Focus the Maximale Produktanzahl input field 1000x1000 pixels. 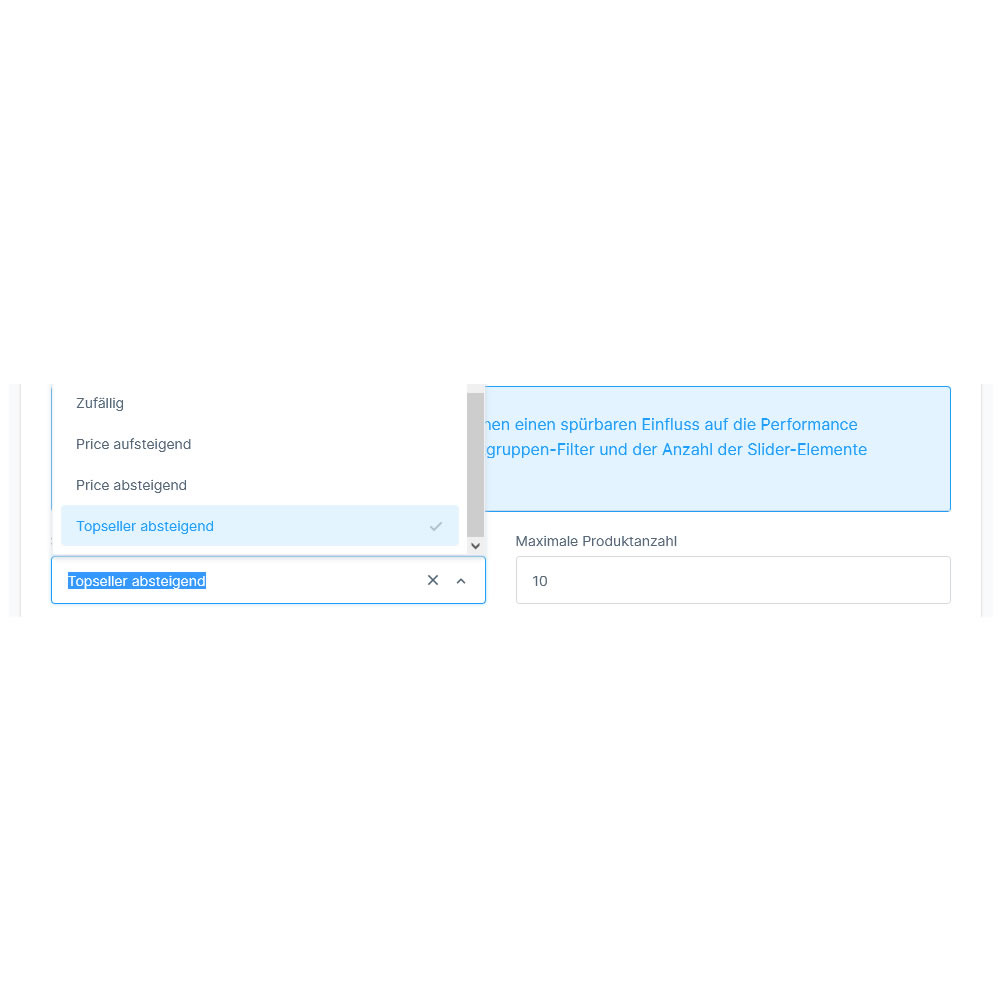pyautogui.click(x=733, y=580)
